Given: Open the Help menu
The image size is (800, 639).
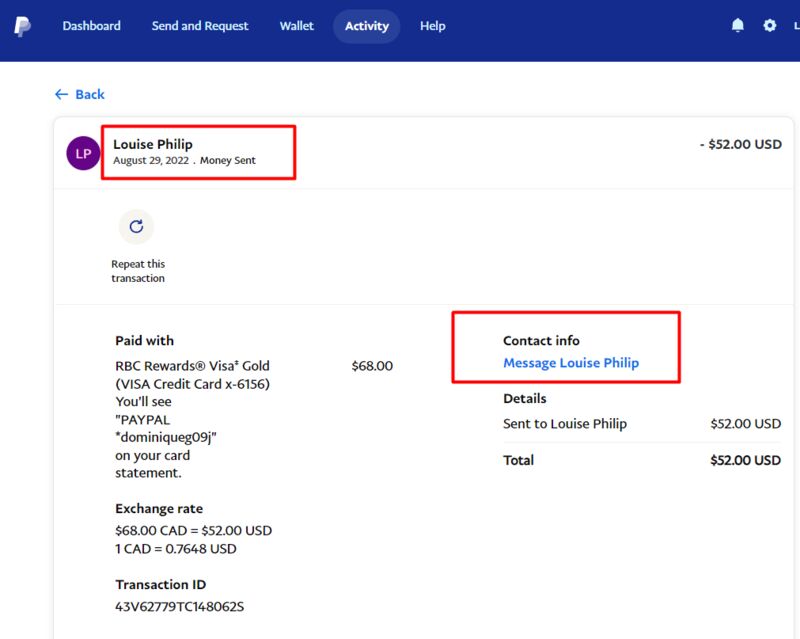Looking at the screenshot, I should pos(433,26).
